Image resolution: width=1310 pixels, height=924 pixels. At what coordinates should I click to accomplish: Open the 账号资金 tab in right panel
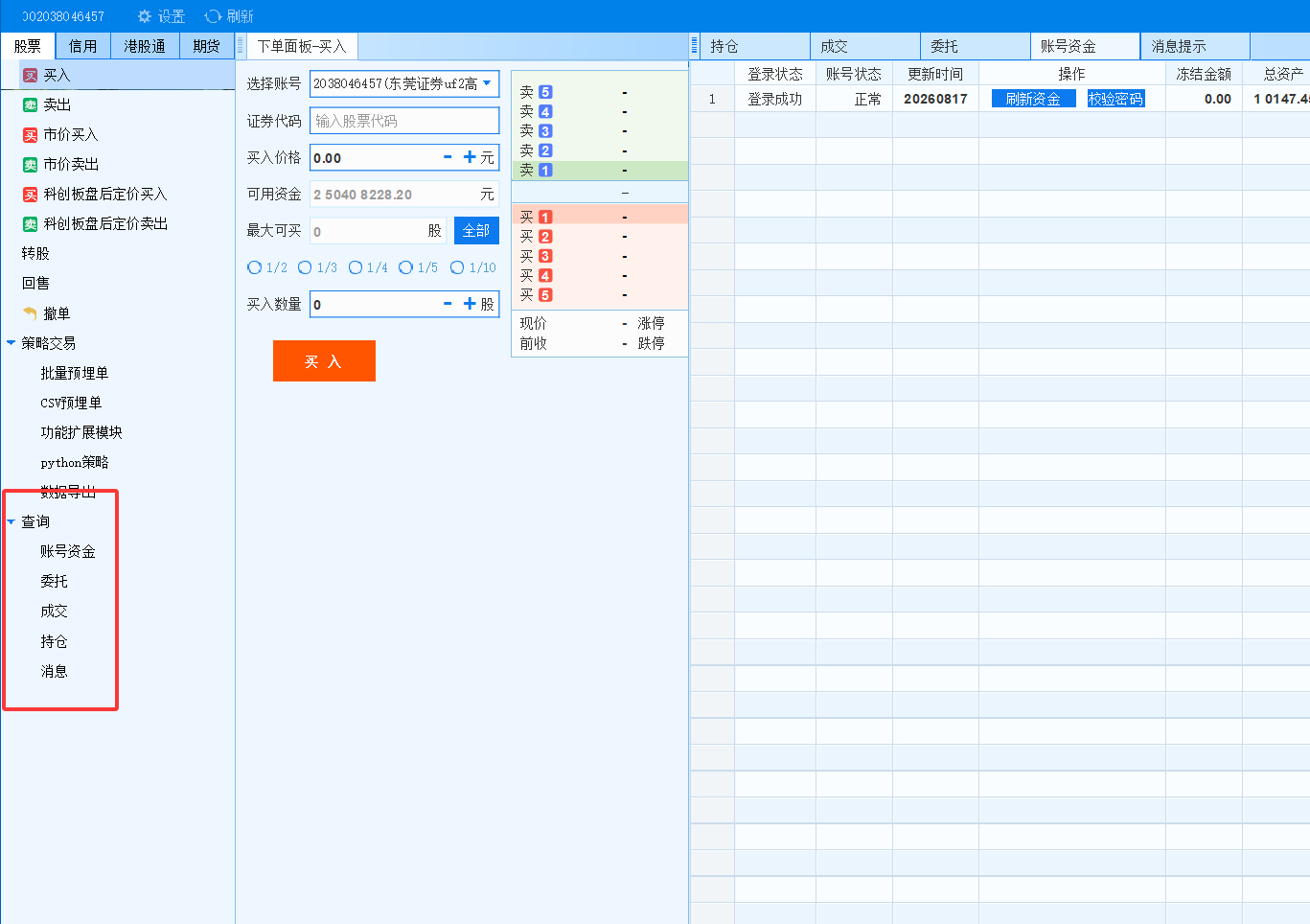[1086, 46]
